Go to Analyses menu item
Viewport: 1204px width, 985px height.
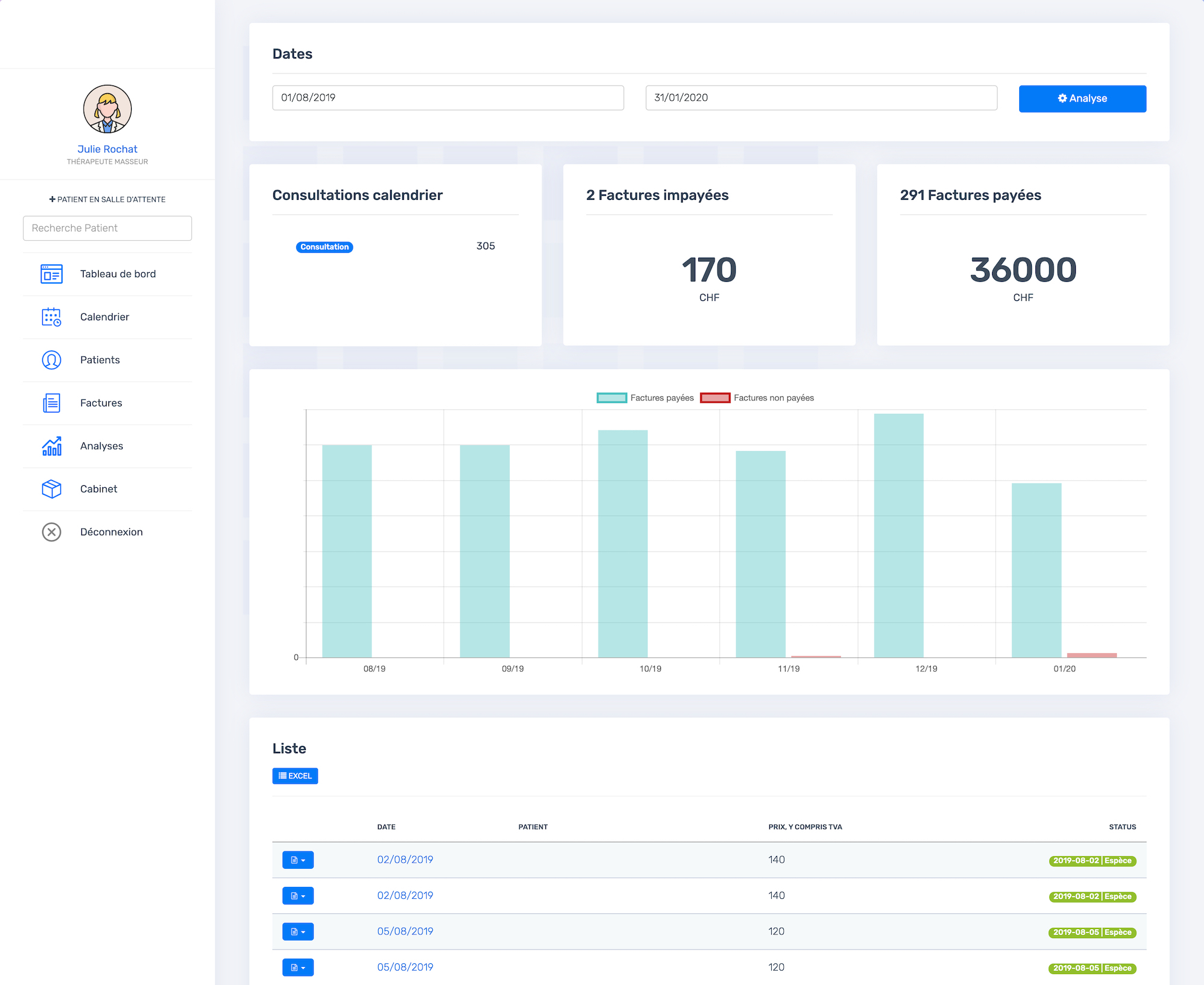point(101,446)
